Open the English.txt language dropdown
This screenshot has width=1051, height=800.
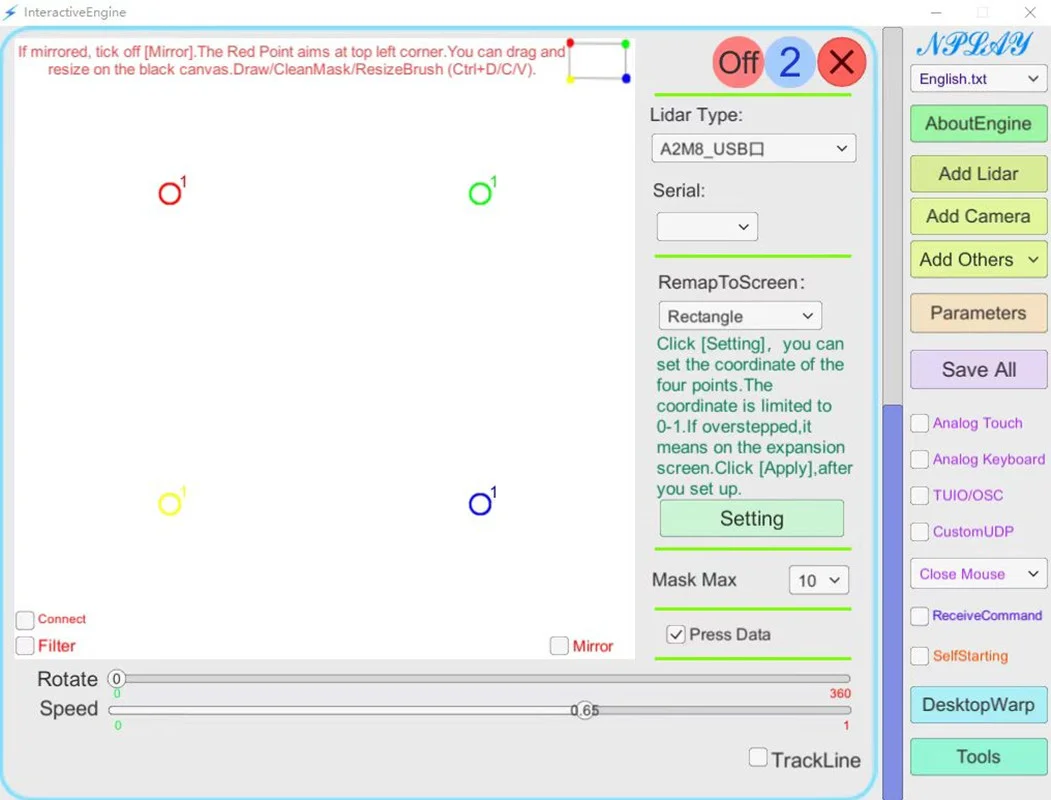[x=978, y=79]
